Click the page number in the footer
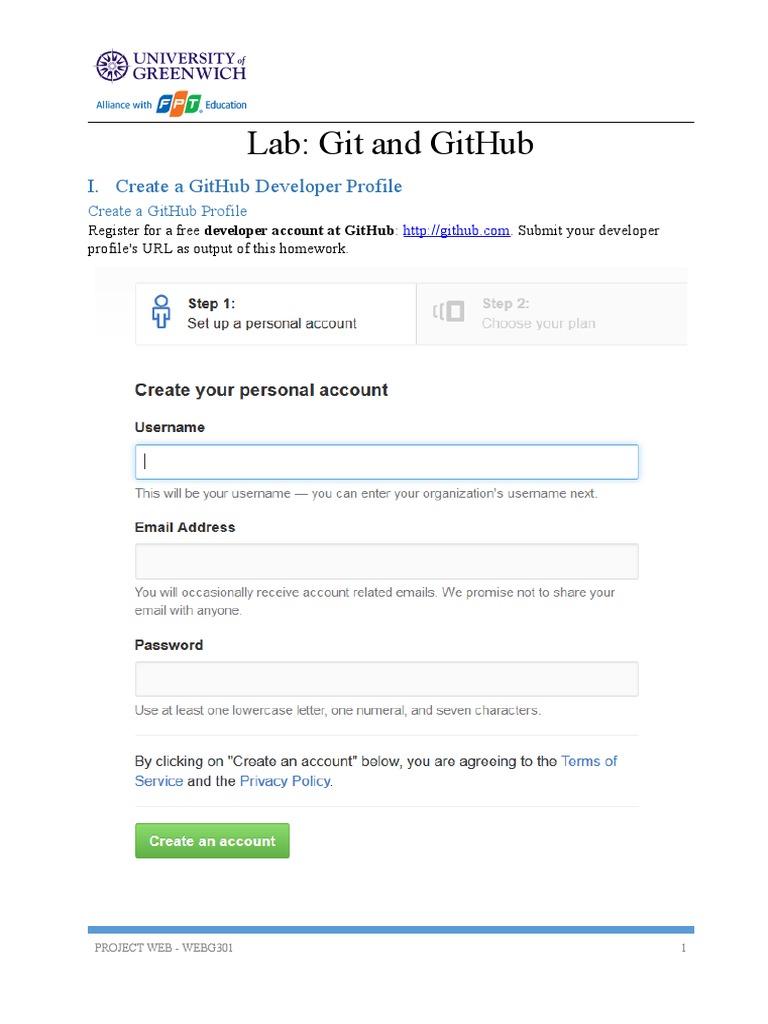768x1024 pixels. pos(683,948)
